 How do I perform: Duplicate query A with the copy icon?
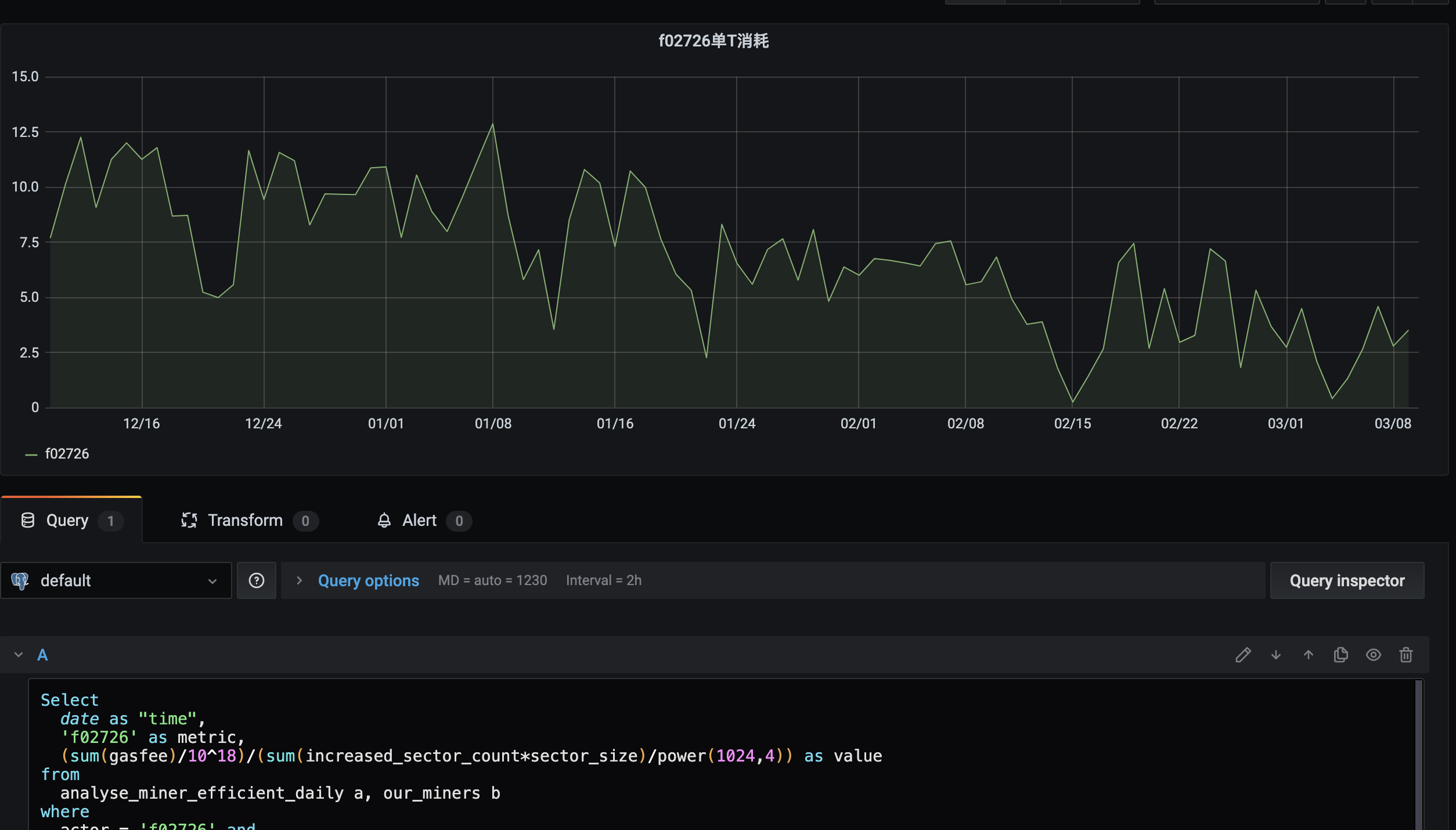1340,655
